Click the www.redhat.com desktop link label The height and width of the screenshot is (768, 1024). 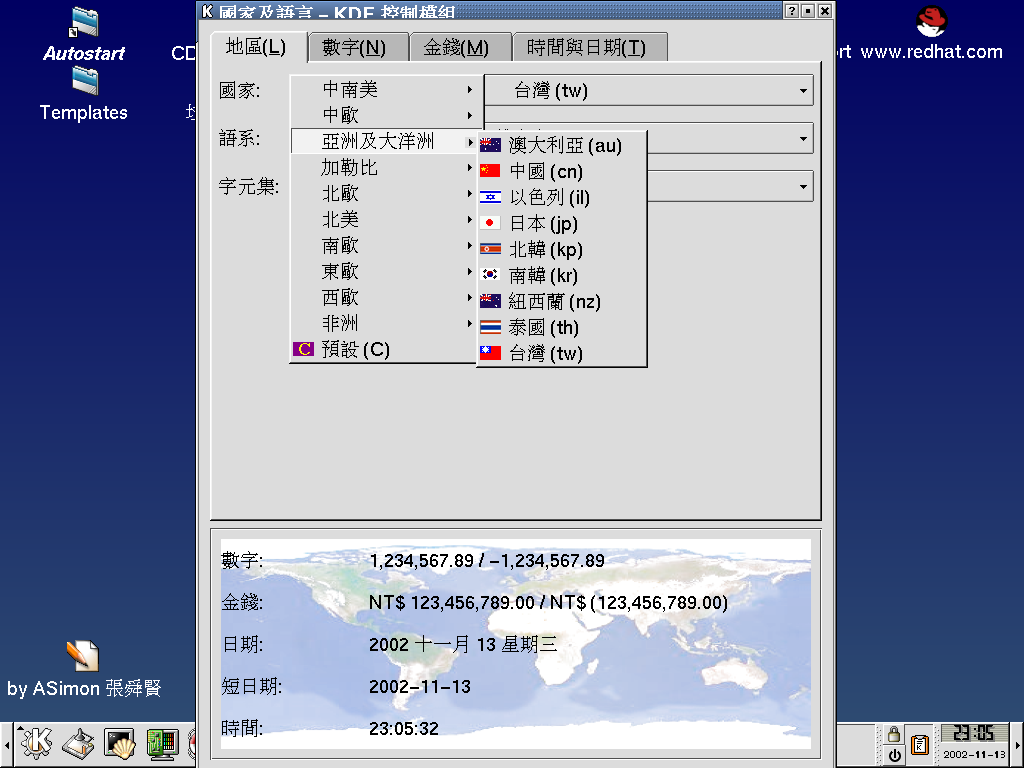coord(931,52)
